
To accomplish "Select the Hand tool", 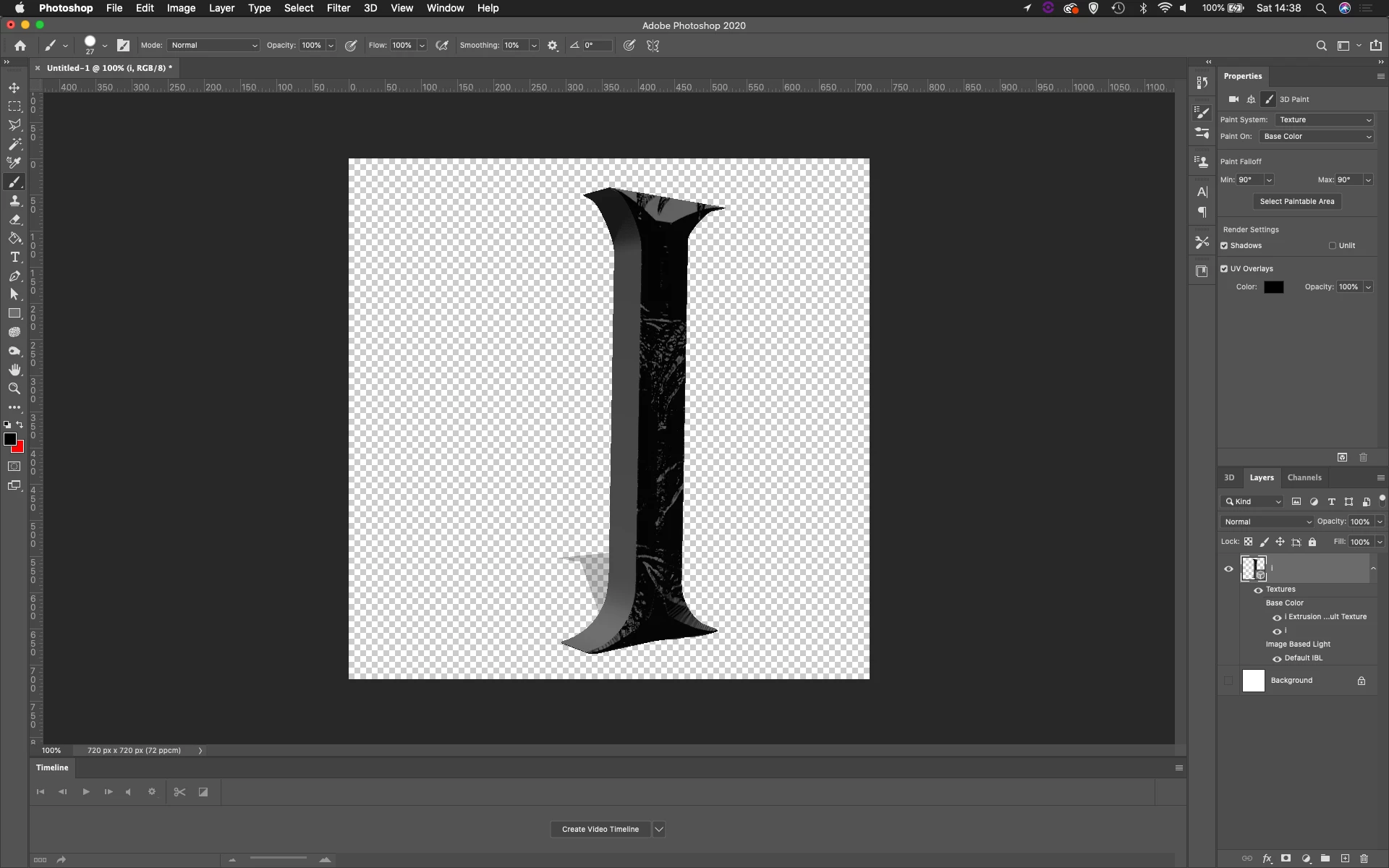I will (x=14, y=370).
